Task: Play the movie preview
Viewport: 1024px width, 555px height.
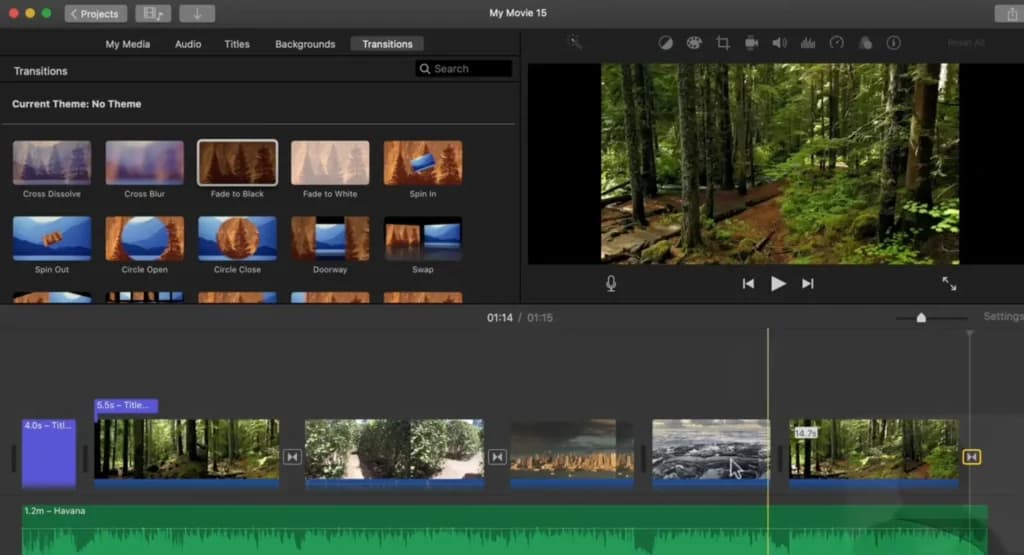Action: pyautogui.click(x=778, y=283)
